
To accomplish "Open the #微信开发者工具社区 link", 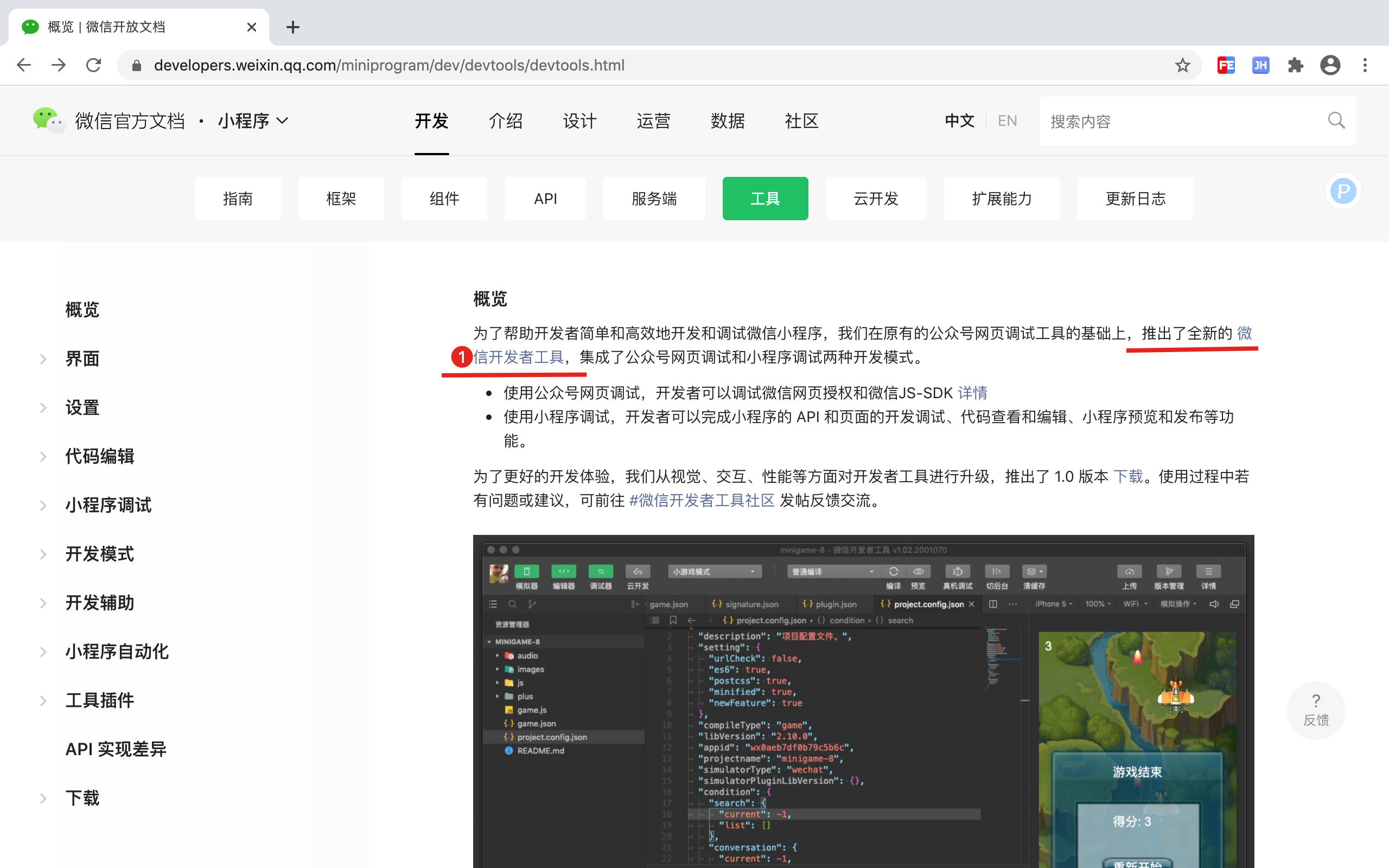I will (x=702, y=501).
